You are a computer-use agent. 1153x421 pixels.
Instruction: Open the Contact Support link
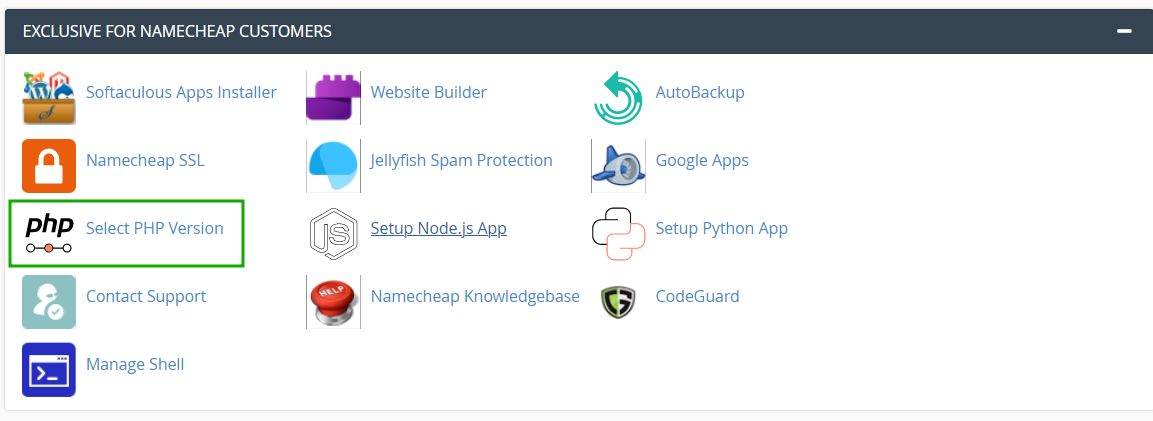pos(146,296)
